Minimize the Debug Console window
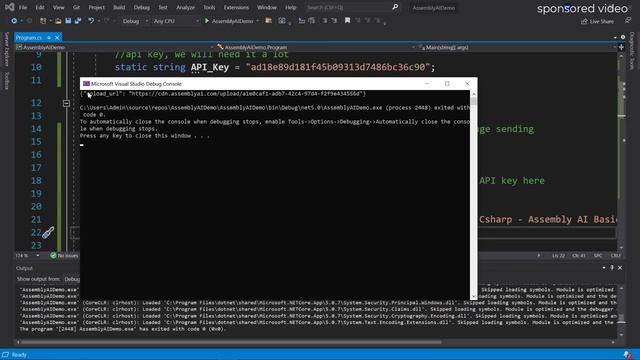The height and width of the screenshot is (360, 640). (x=427, y=84)
